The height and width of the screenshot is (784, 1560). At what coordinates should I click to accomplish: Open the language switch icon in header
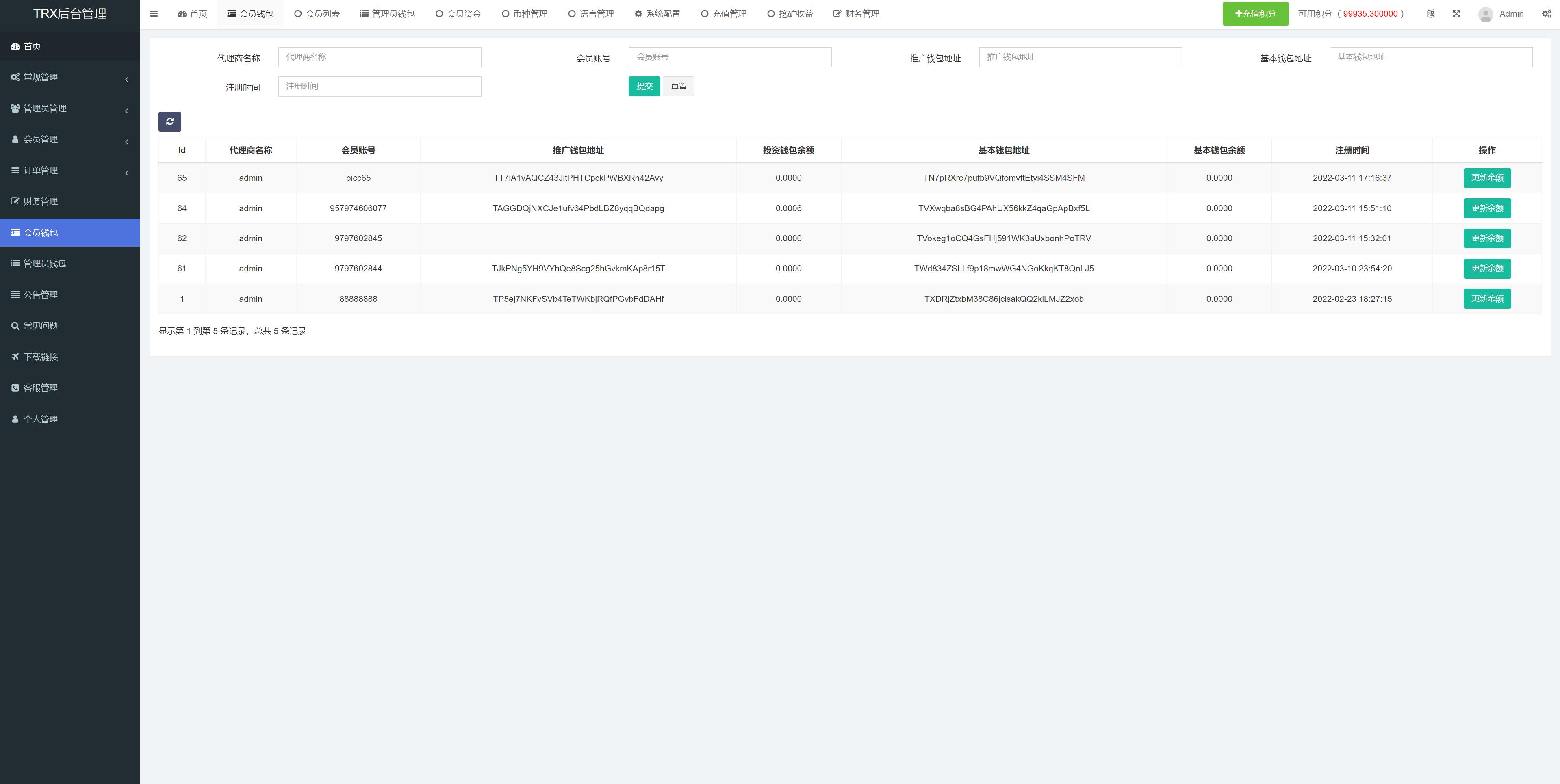coord(1431,13)
